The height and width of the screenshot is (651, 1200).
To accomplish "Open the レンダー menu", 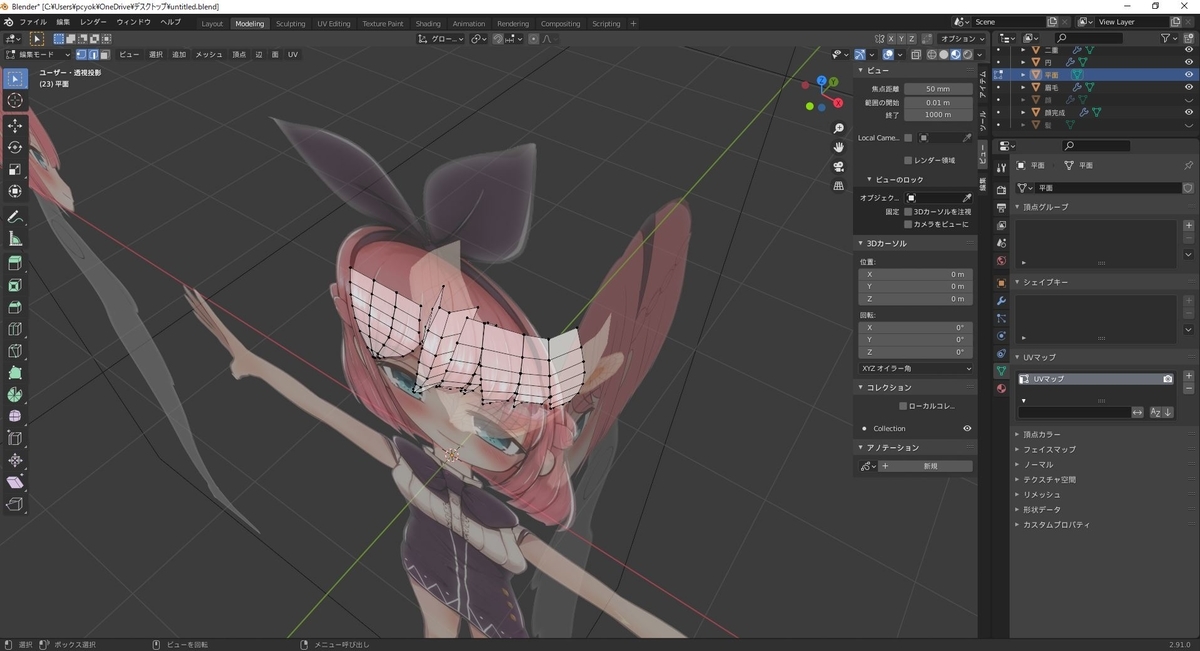I will pos(93,22).
